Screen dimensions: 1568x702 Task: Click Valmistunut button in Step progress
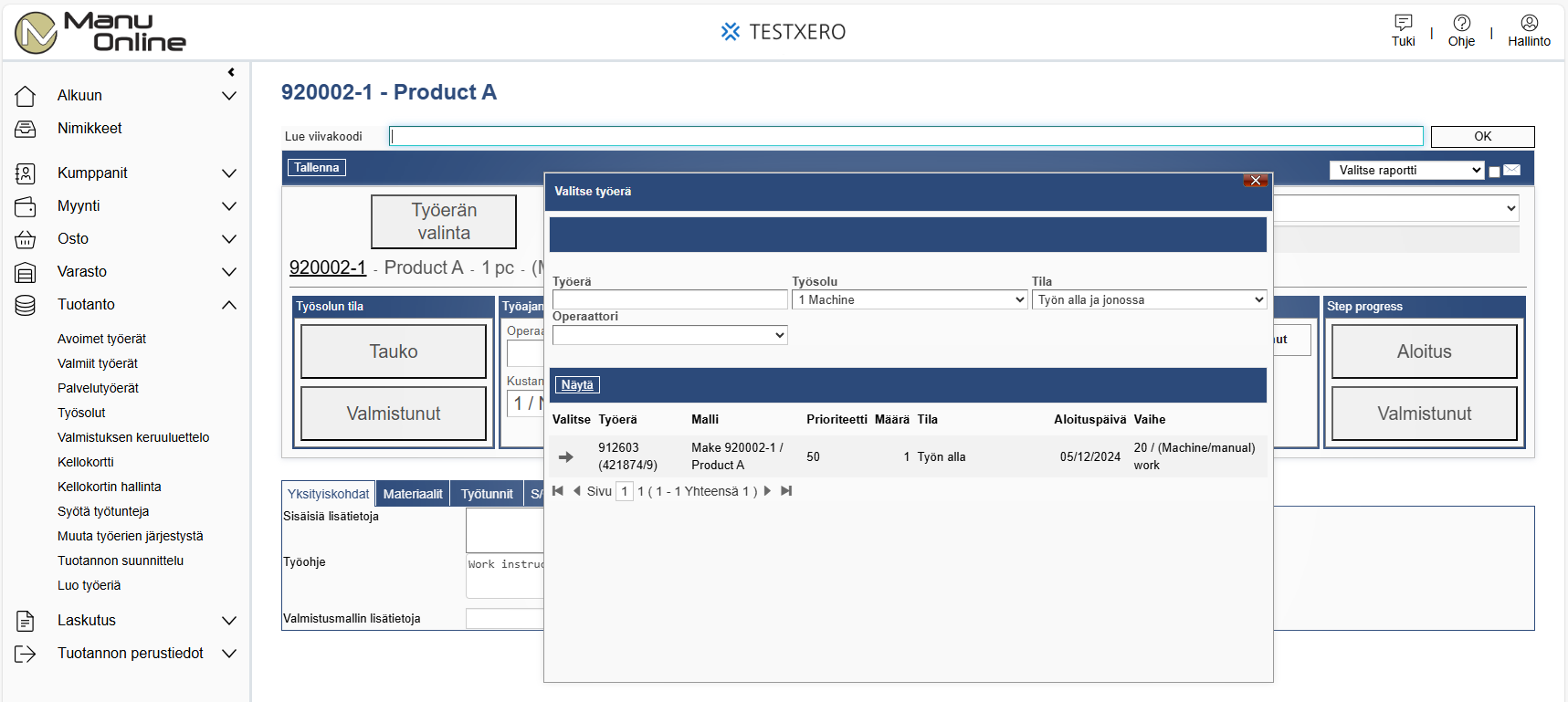tap(1425, 414)
